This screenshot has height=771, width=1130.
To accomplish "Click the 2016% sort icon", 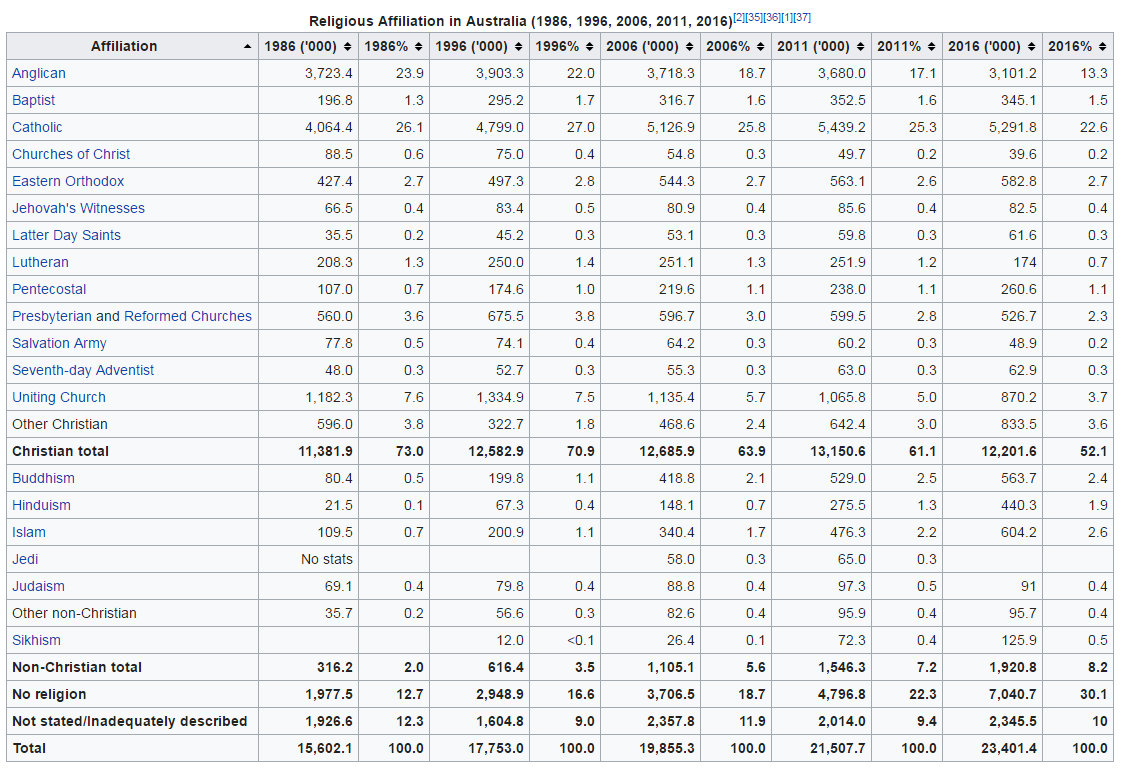I will click(x=1101, y=47).
